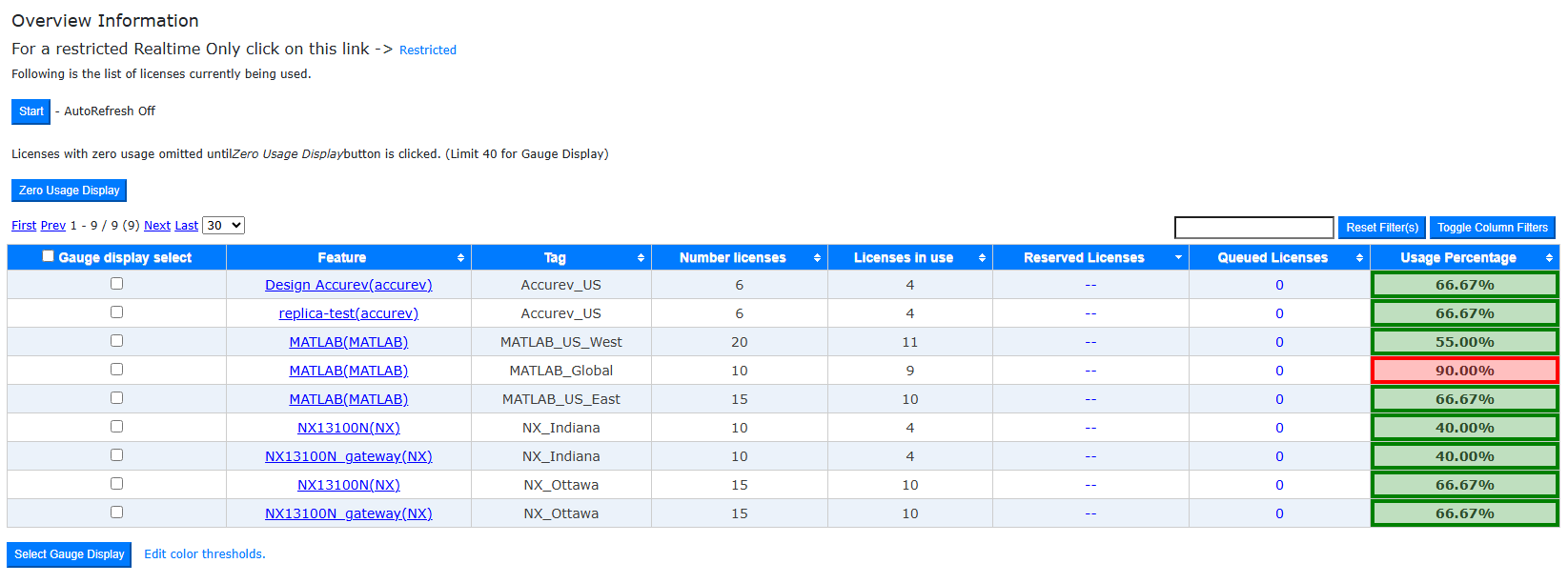Screen dimensions: 1568x583
Task: Click 40.00% usage cell in NX13100N(NX) row
Action: pos(1465,428)
